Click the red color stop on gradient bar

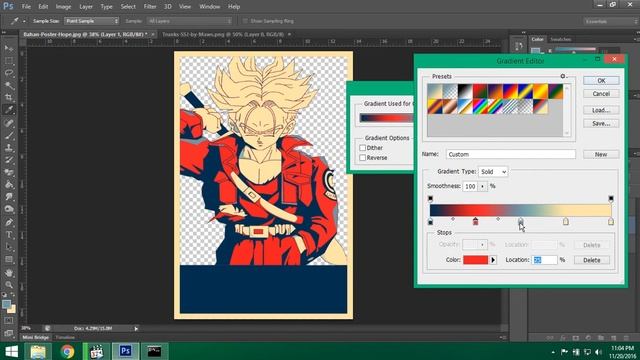475,222
